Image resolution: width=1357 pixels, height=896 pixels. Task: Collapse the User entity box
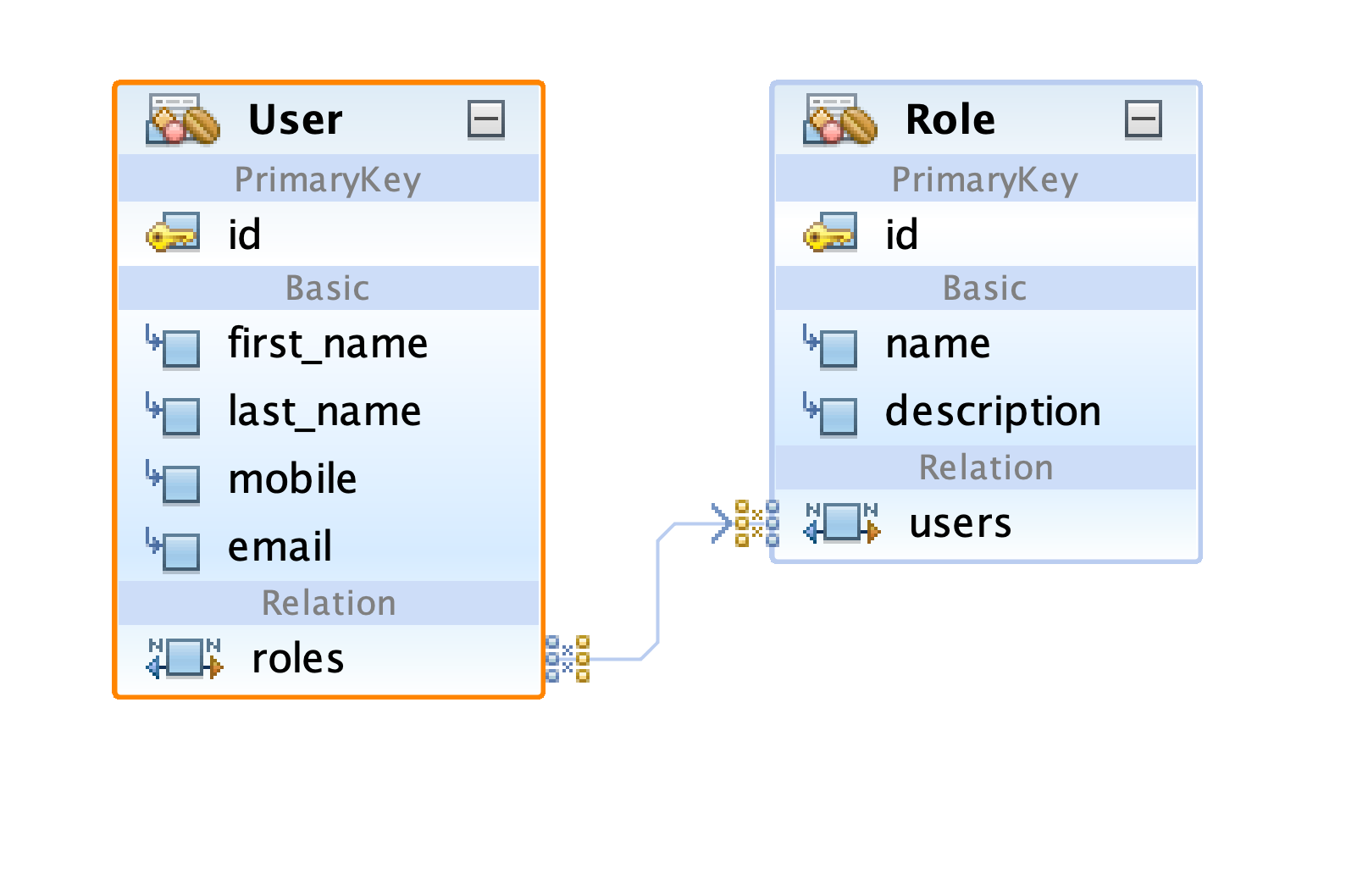[486, 119]
